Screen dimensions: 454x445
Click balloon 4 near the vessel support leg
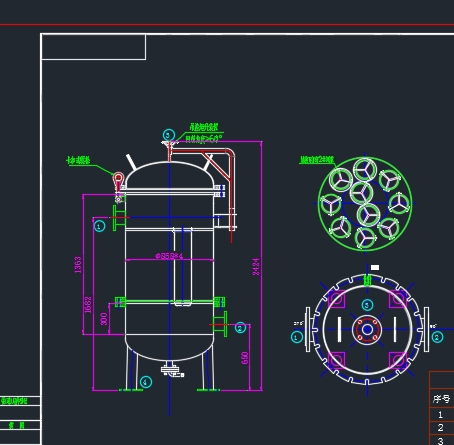pos(146,382)
